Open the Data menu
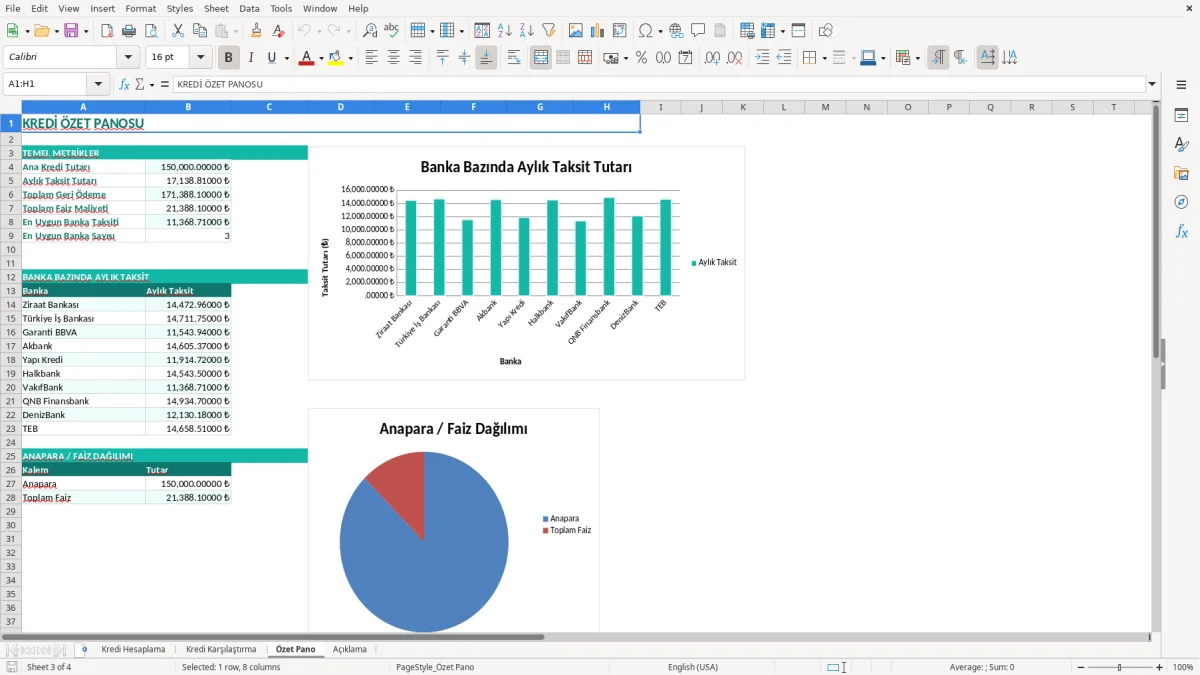This screenshot has width=1200, height=675. coord(249,8)
